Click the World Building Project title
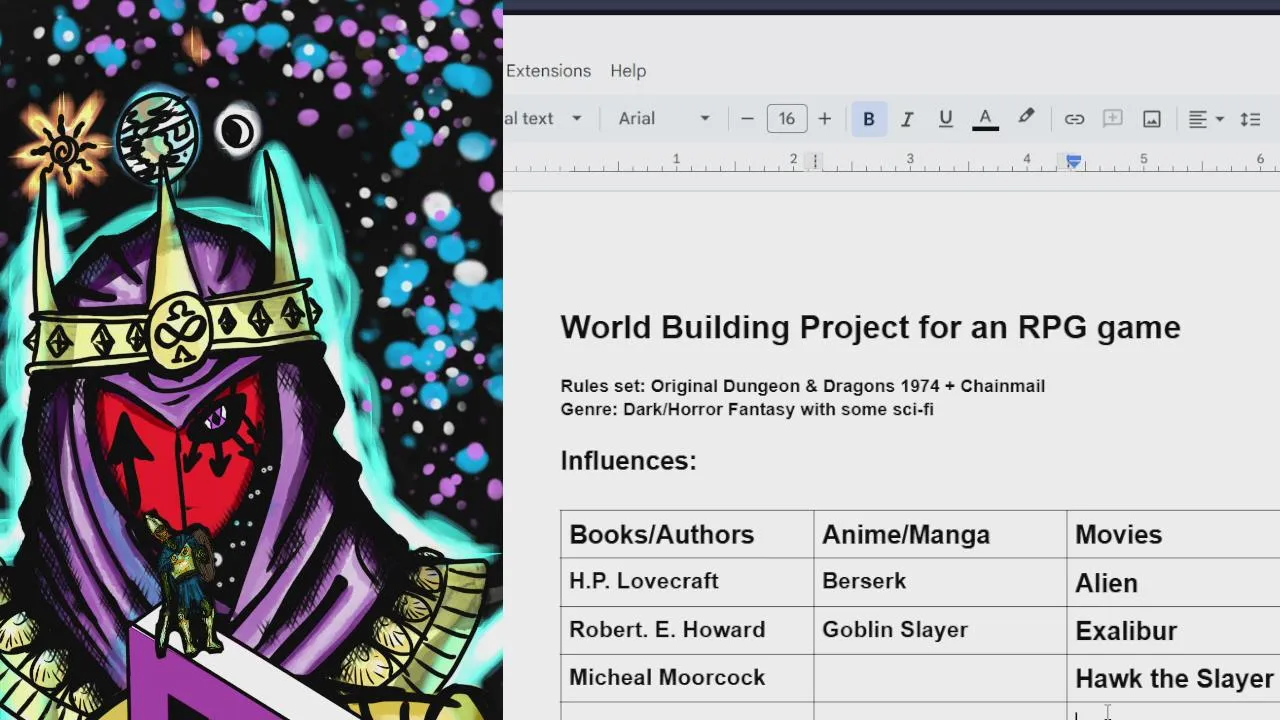Image resolution: width=1280 pixels, height=720 pixels. (870, 327)
